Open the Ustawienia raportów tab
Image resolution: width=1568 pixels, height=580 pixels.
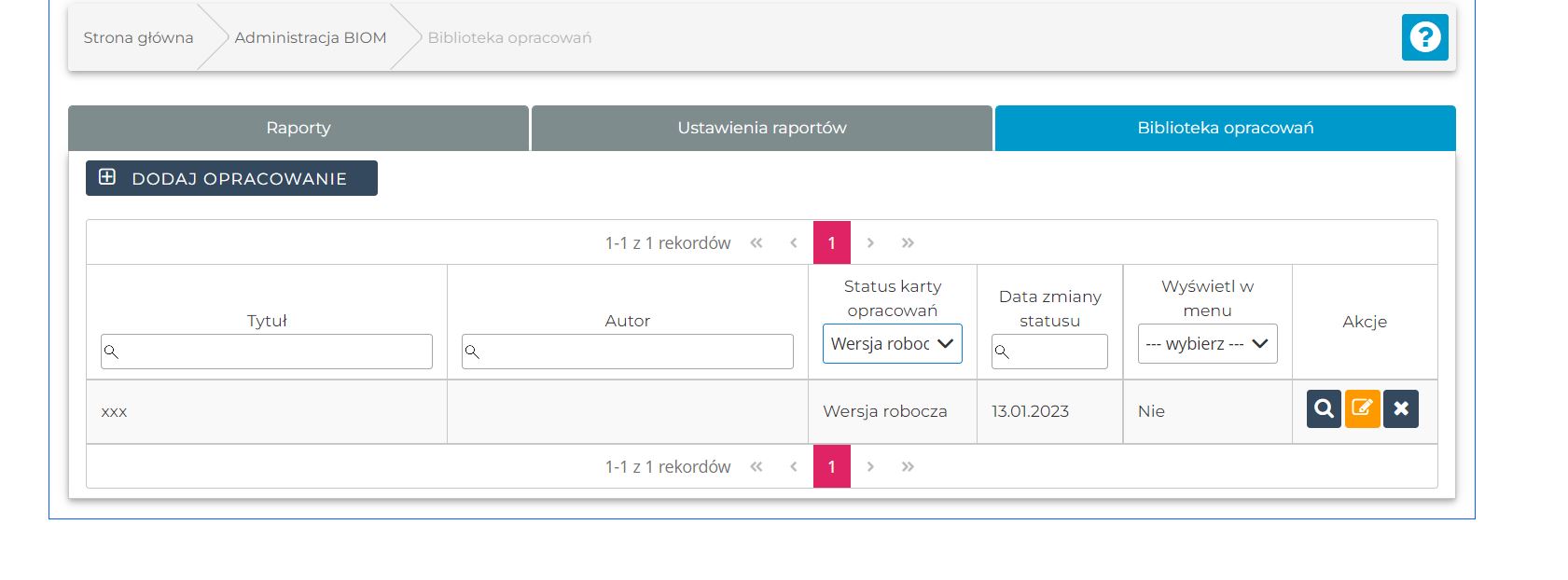click(x=761, y=128)
